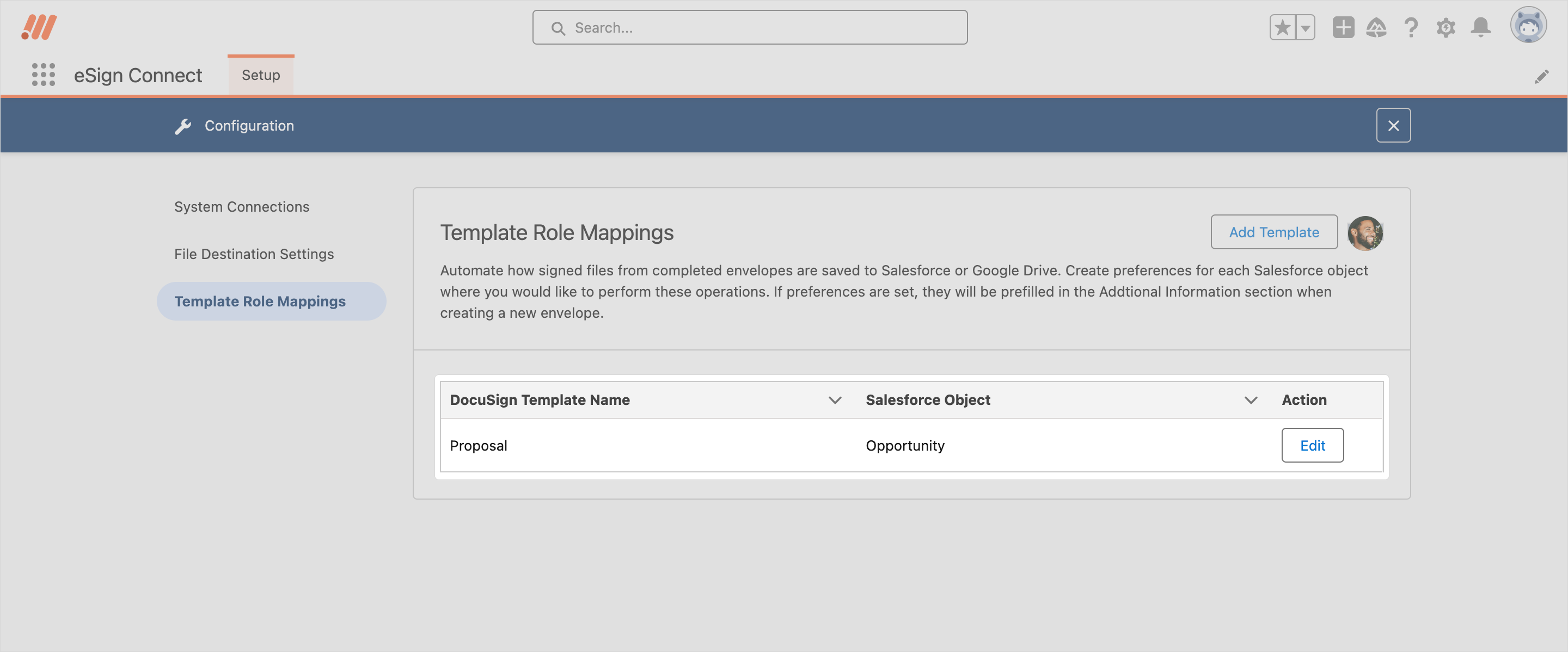Open the help question mark icon

1411,27
